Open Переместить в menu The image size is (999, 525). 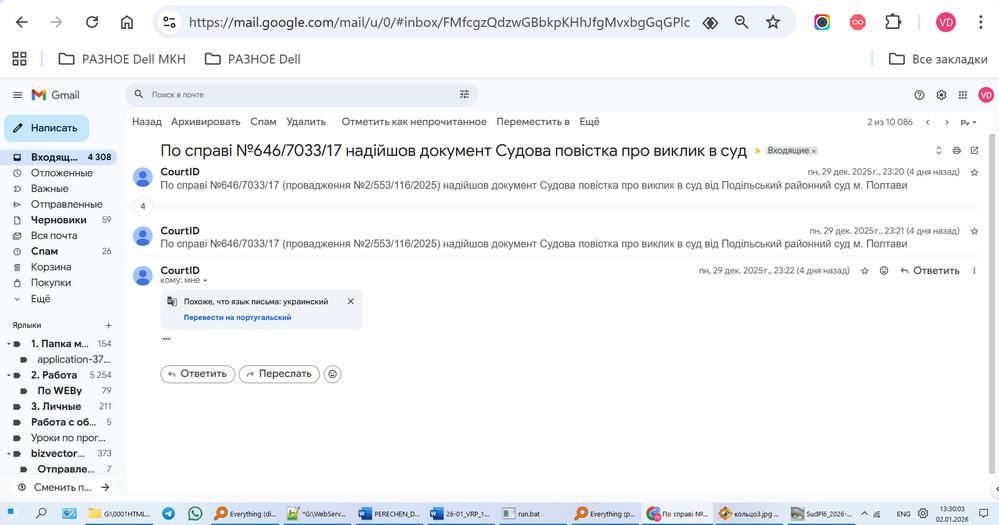pyautogui.click(x=533, y=122)
